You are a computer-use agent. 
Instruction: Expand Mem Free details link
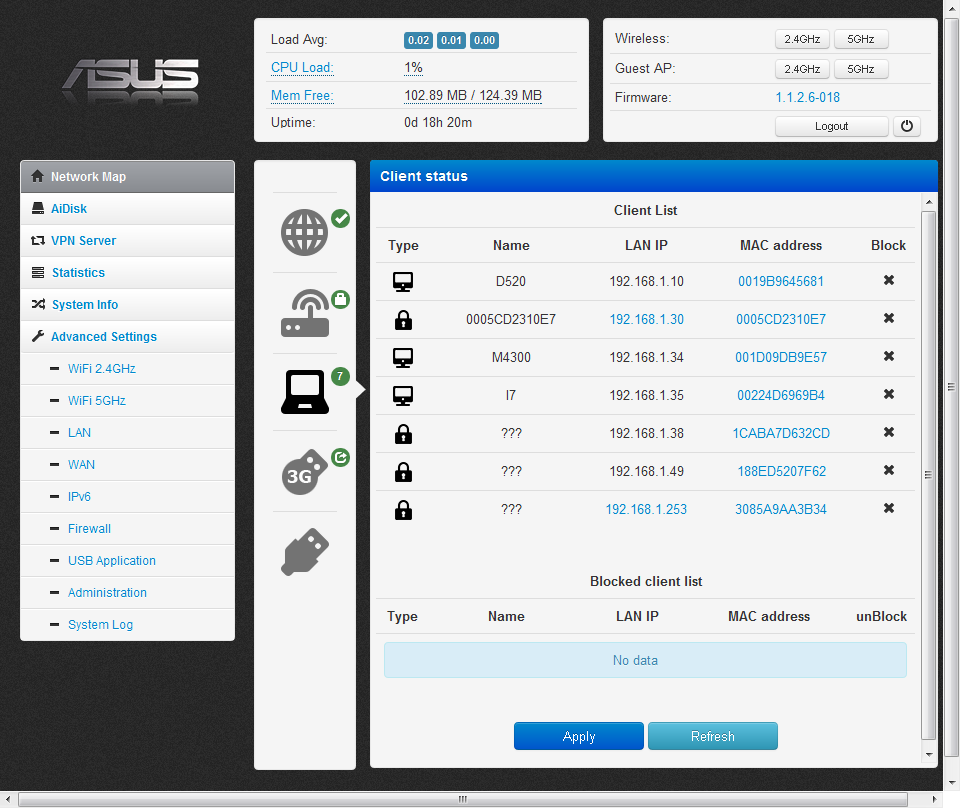click(302, 96)
